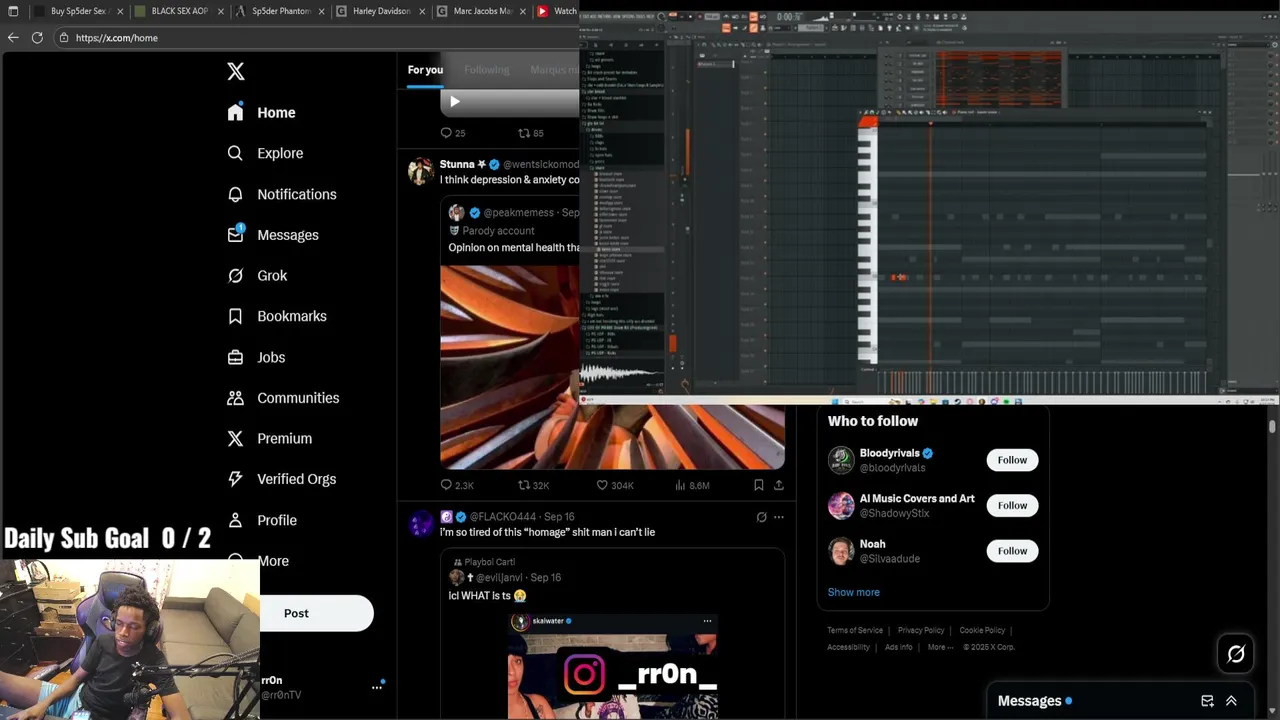This screenshot has width=1280, height=720.
Task: Click Show more under Who to follow
Action: [x=853, y=592]
